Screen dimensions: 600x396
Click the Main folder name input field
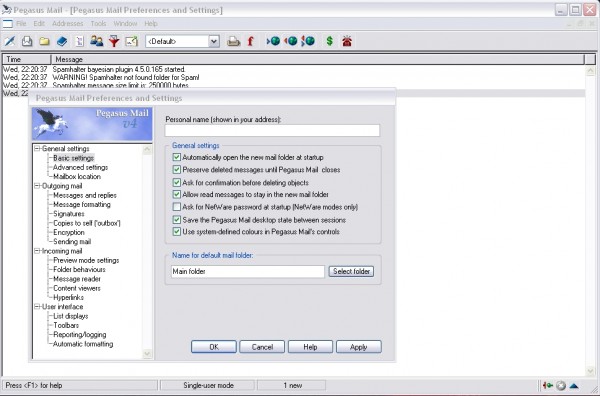(x=248, y=271)
